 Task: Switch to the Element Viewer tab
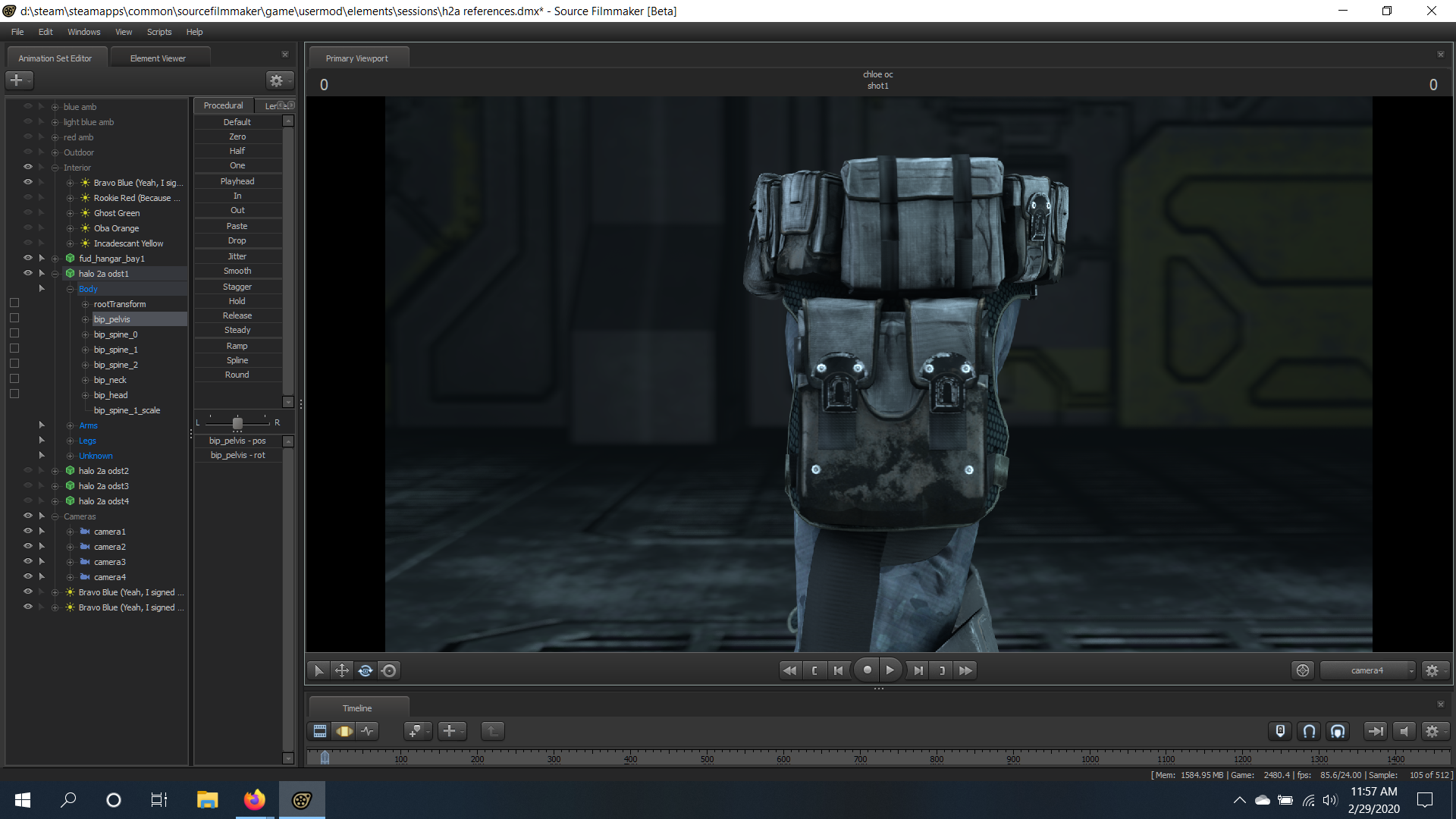pos(158,58)
